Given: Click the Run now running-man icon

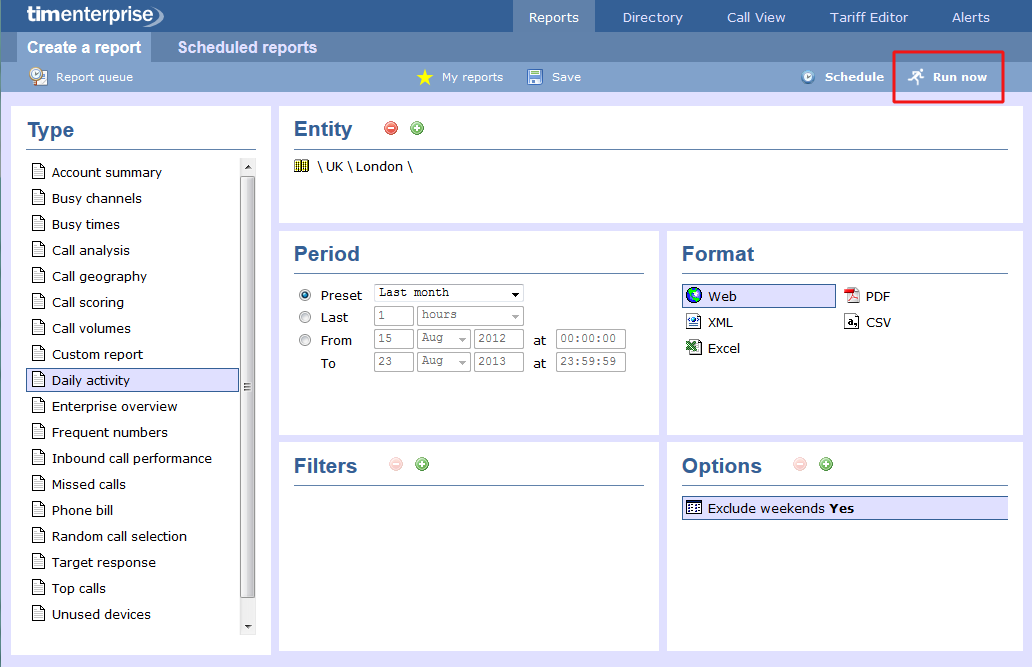Looking at the screenshot, I should click(916, 77).
